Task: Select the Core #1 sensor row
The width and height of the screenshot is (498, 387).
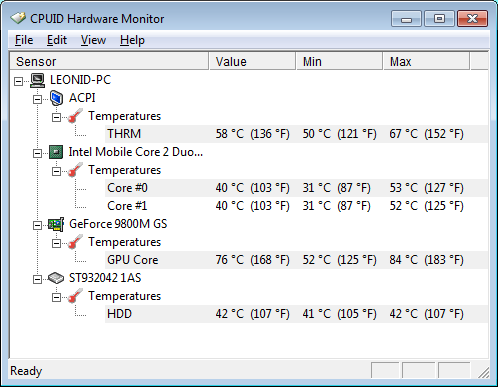Action: coord(297,206)
